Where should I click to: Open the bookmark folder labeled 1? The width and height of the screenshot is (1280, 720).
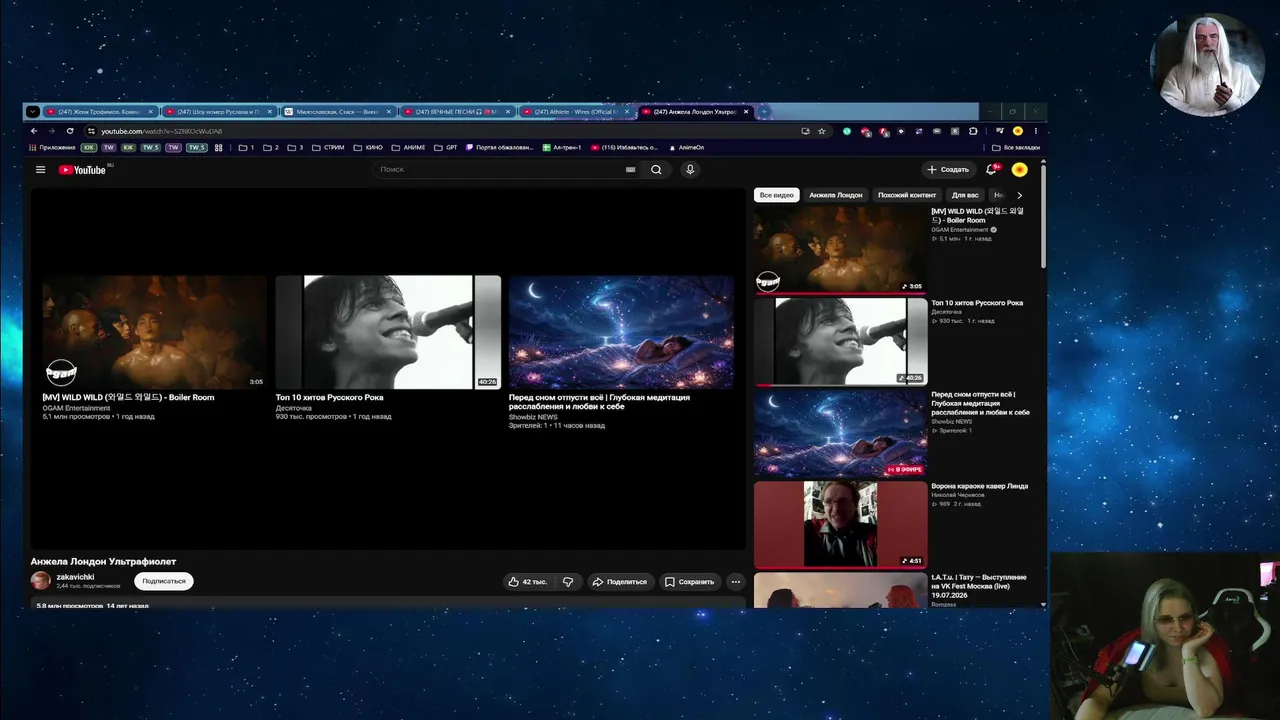point(246,148)
